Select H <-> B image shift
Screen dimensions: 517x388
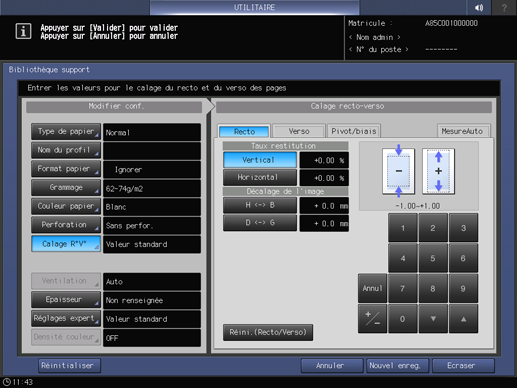259,205
